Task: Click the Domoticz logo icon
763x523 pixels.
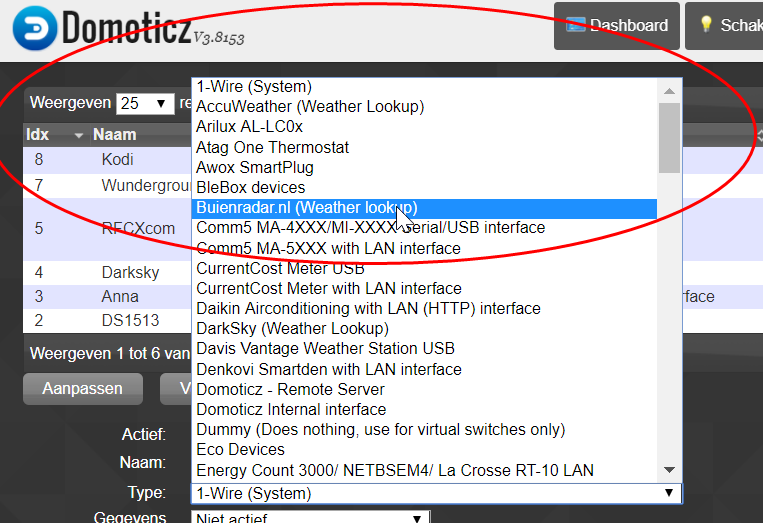Action: [x=35, y=28]
